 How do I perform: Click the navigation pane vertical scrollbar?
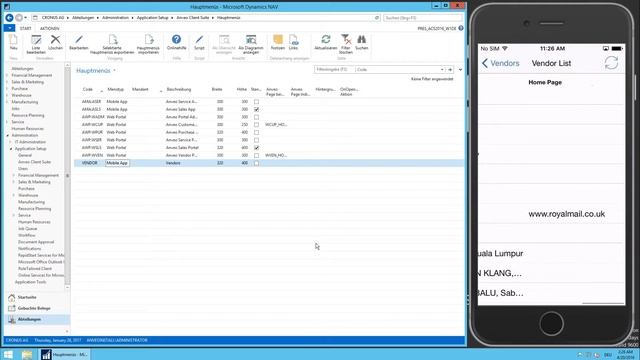click(67, 176)
